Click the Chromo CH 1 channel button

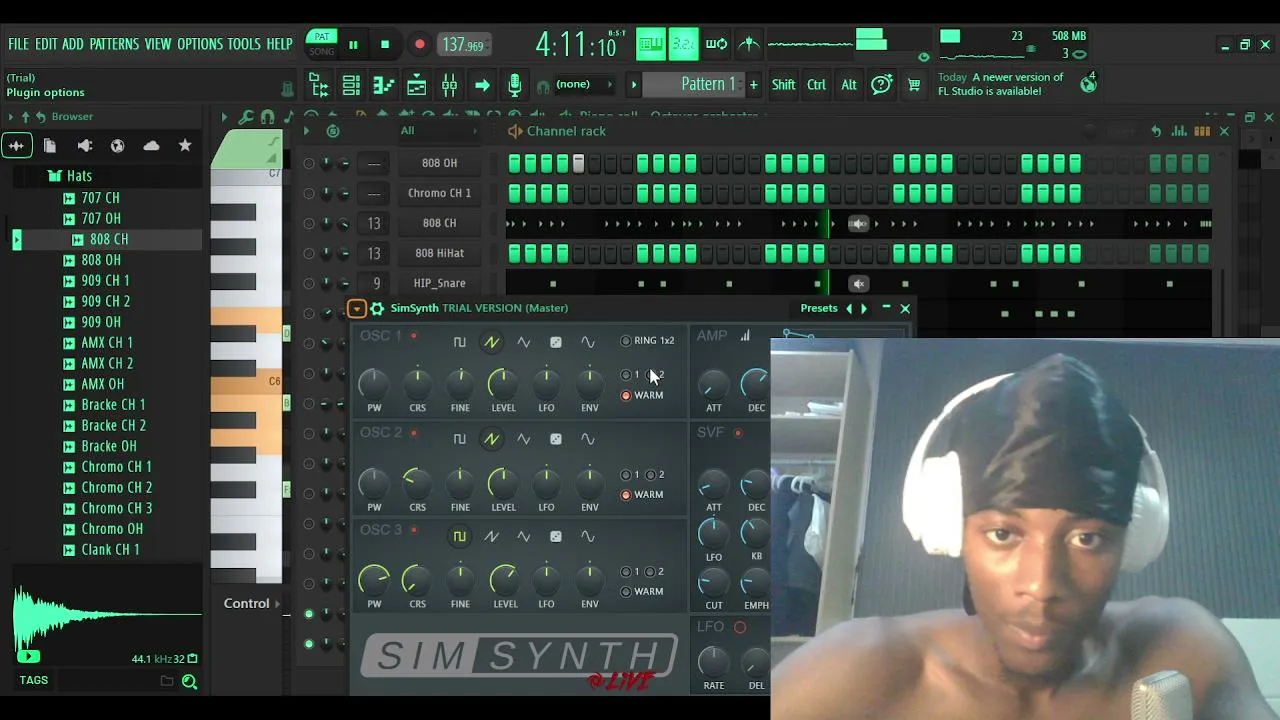click(439, 193)
